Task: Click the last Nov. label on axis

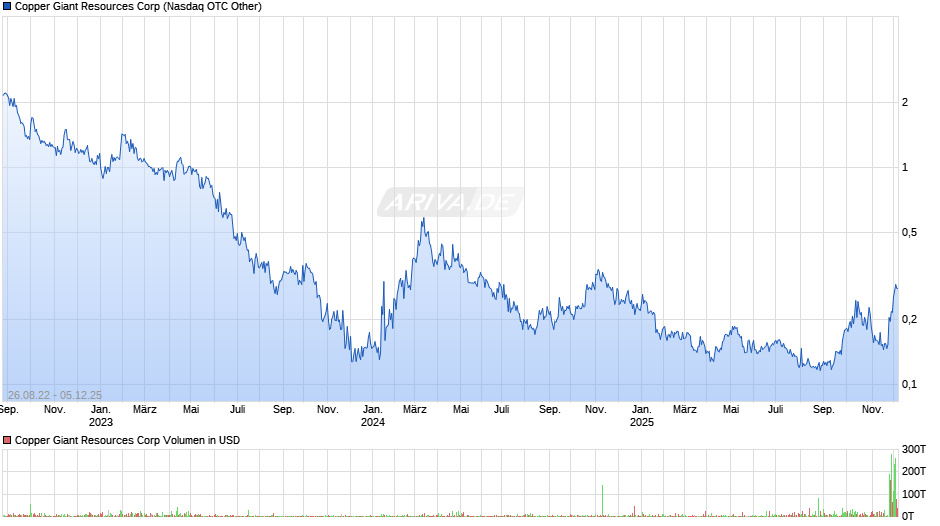Action: pyautogui.click(x=873, y=410)
